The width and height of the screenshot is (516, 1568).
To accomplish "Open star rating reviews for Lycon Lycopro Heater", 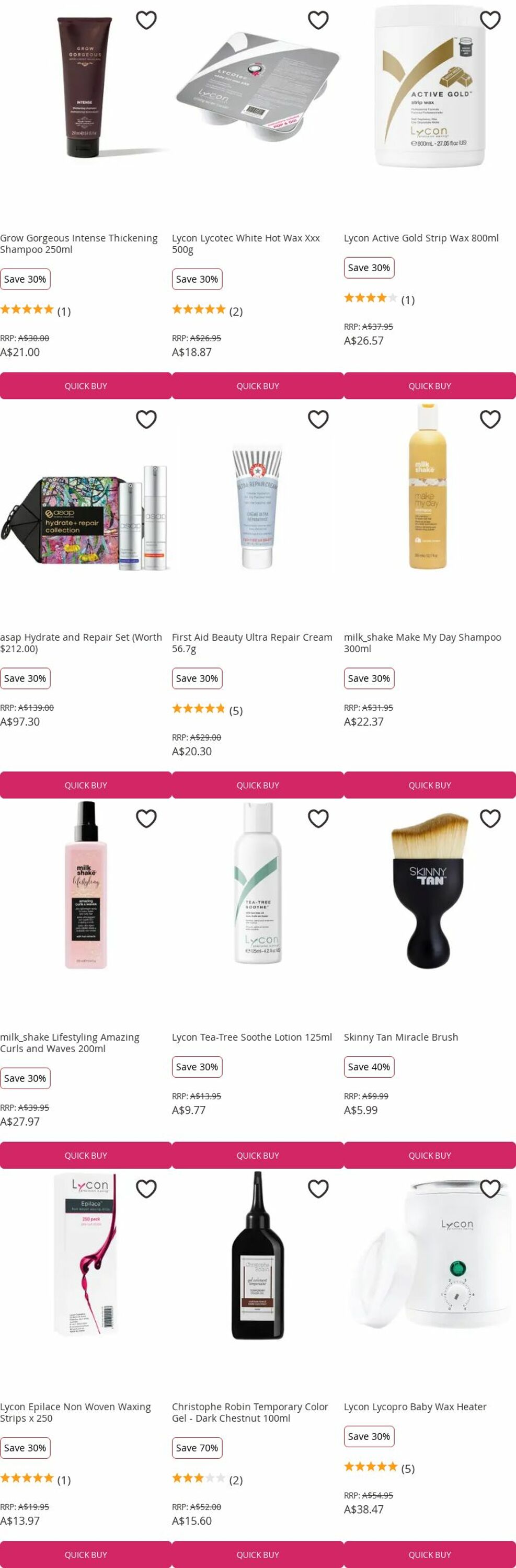I will coord(379,1468).
